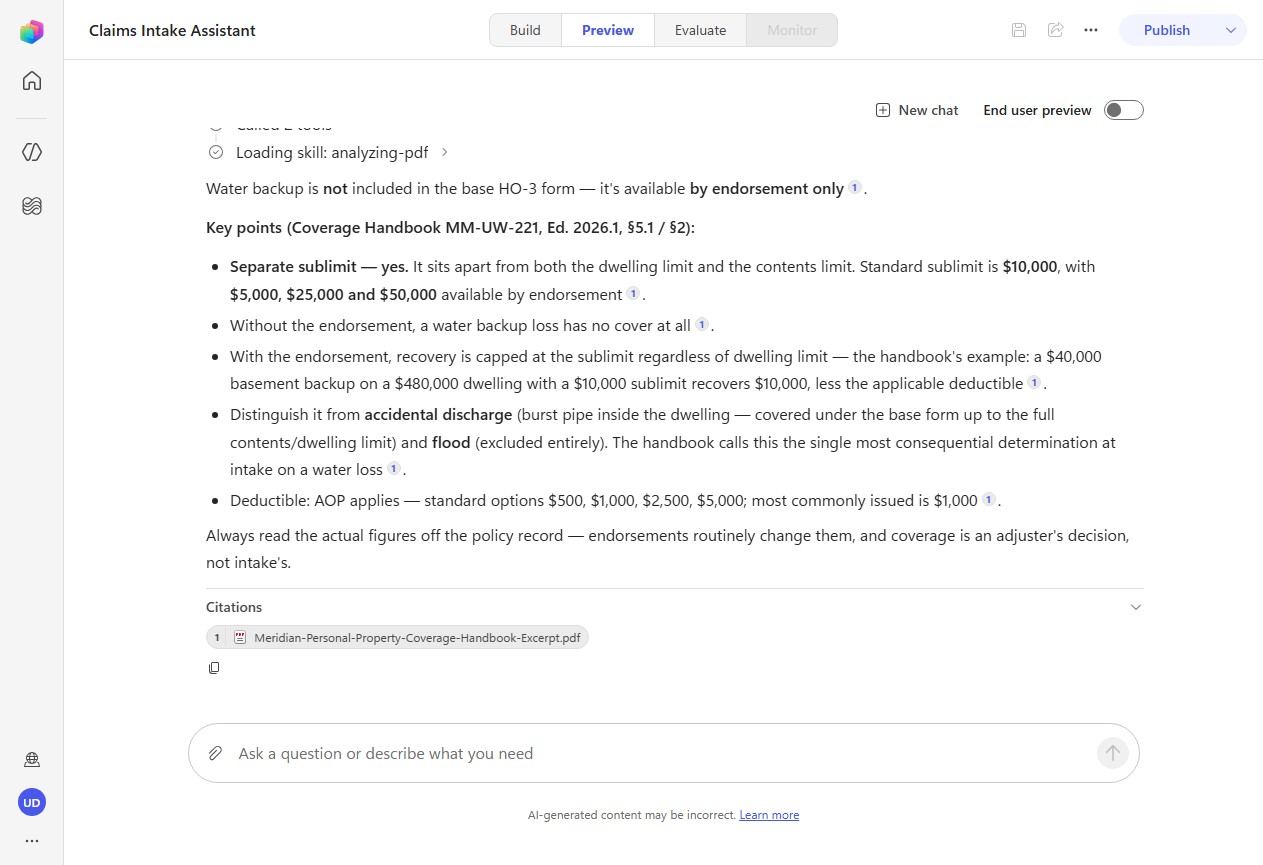This screenshot has height=865, width=1263.
Task: Open the Home icon in sidebar
Action: pyautogui.click(x=32, y=81)
